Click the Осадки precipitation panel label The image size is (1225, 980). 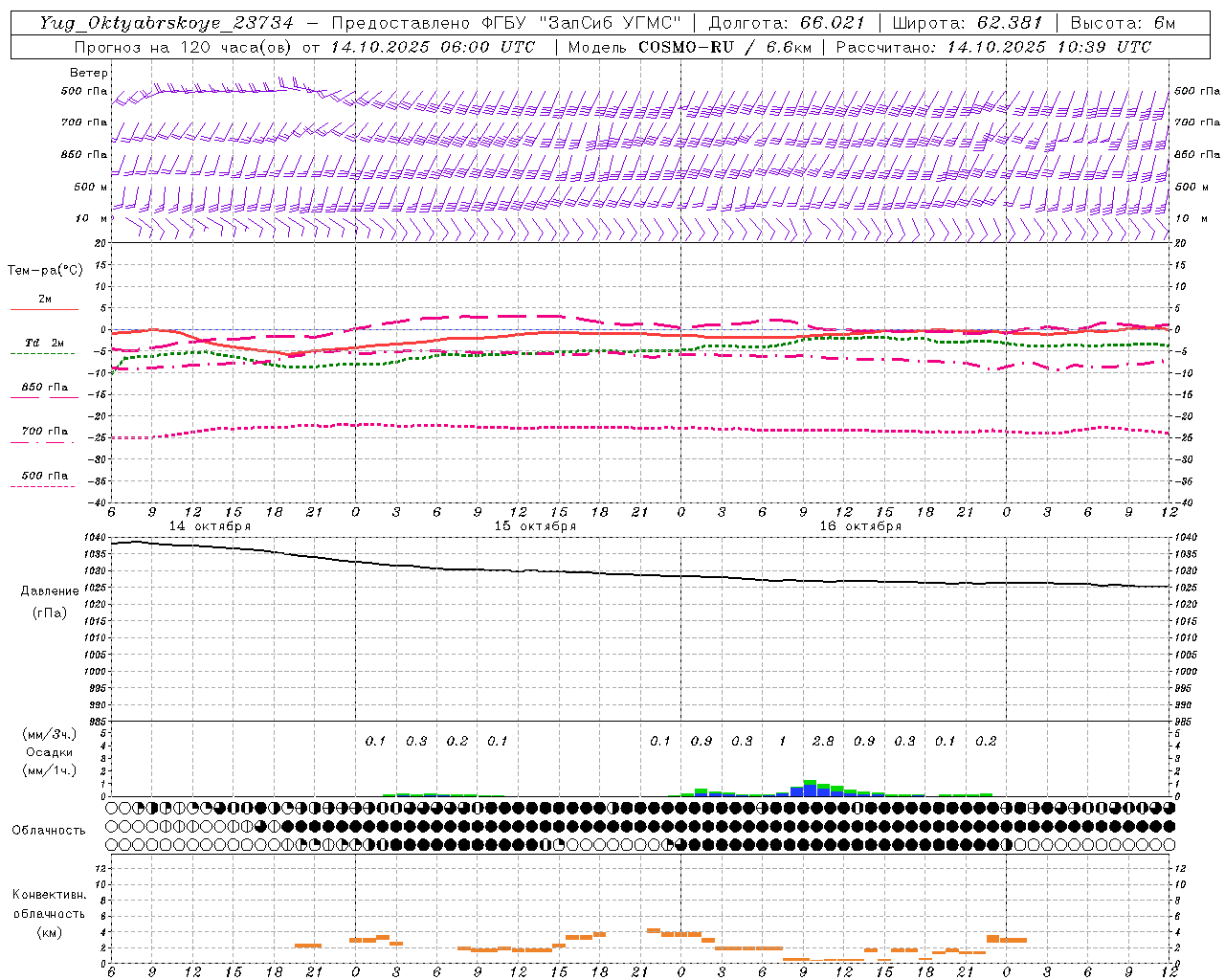pos(50,752)
